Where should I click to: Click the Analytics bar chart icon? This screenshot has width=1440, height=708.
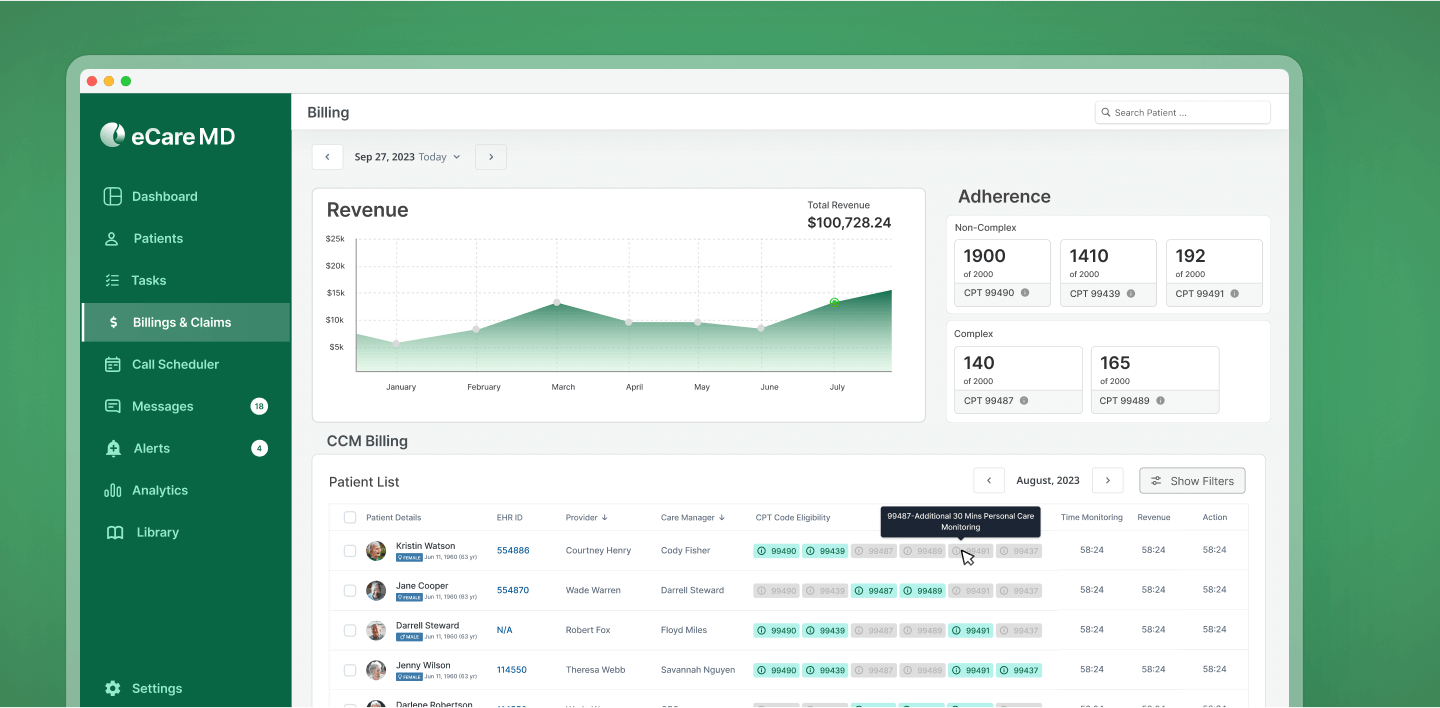pos(113,491)
